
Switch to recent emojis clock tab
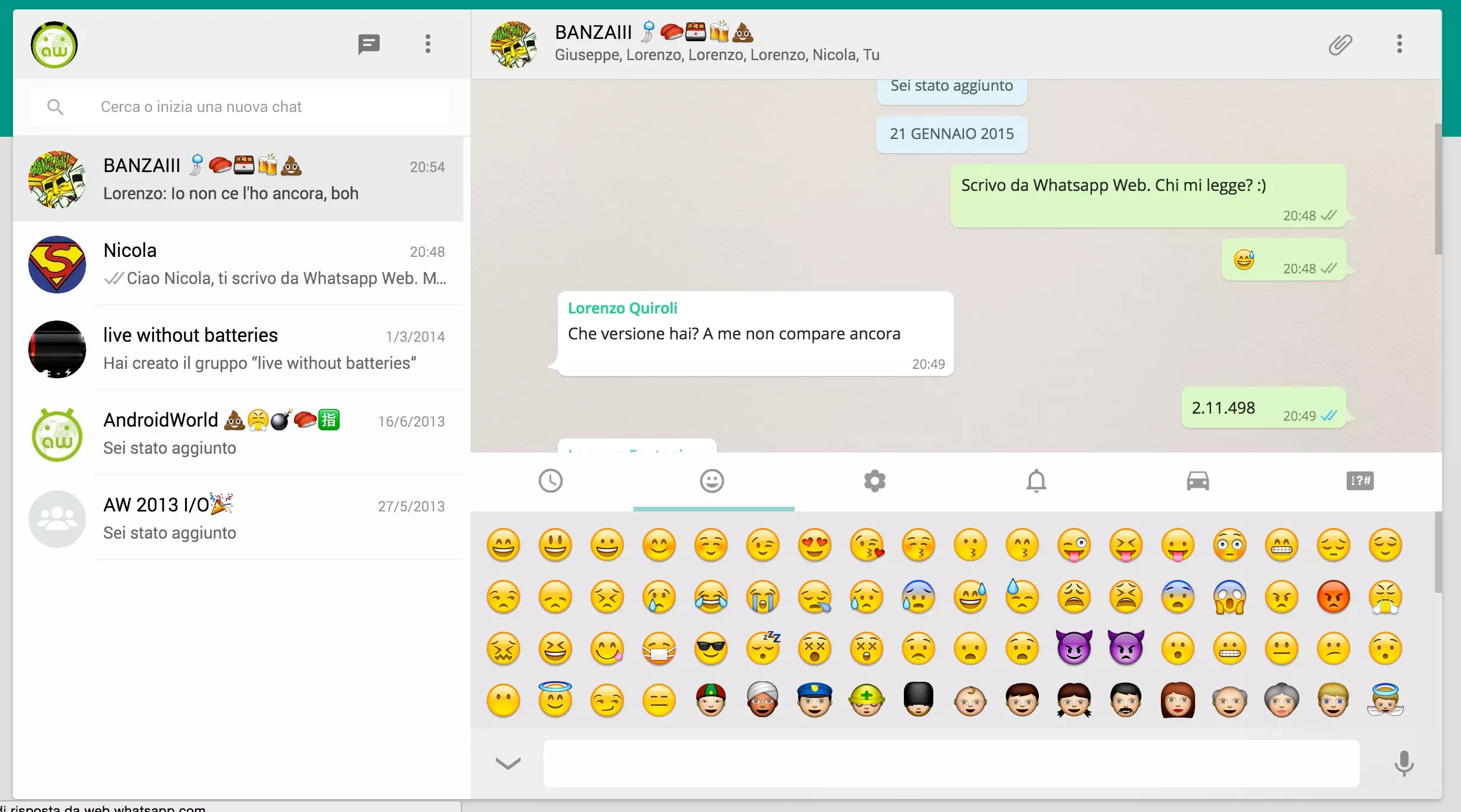coord(551,481)
